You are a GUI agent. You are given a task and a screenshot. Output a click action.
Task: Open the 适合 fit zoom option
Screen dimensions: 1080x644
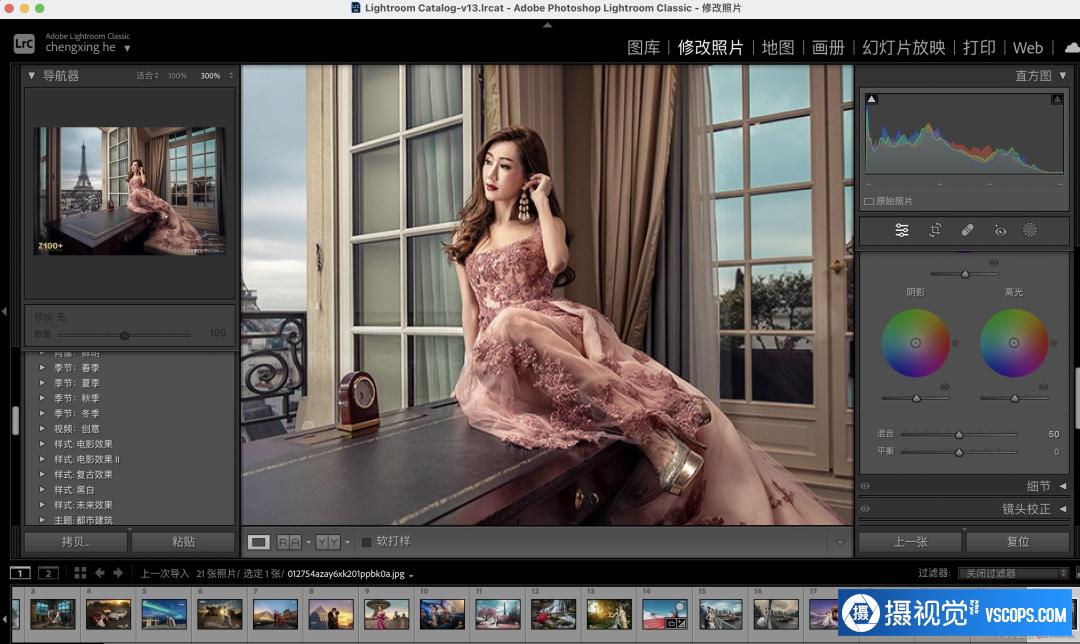click(x=147, y=76)
